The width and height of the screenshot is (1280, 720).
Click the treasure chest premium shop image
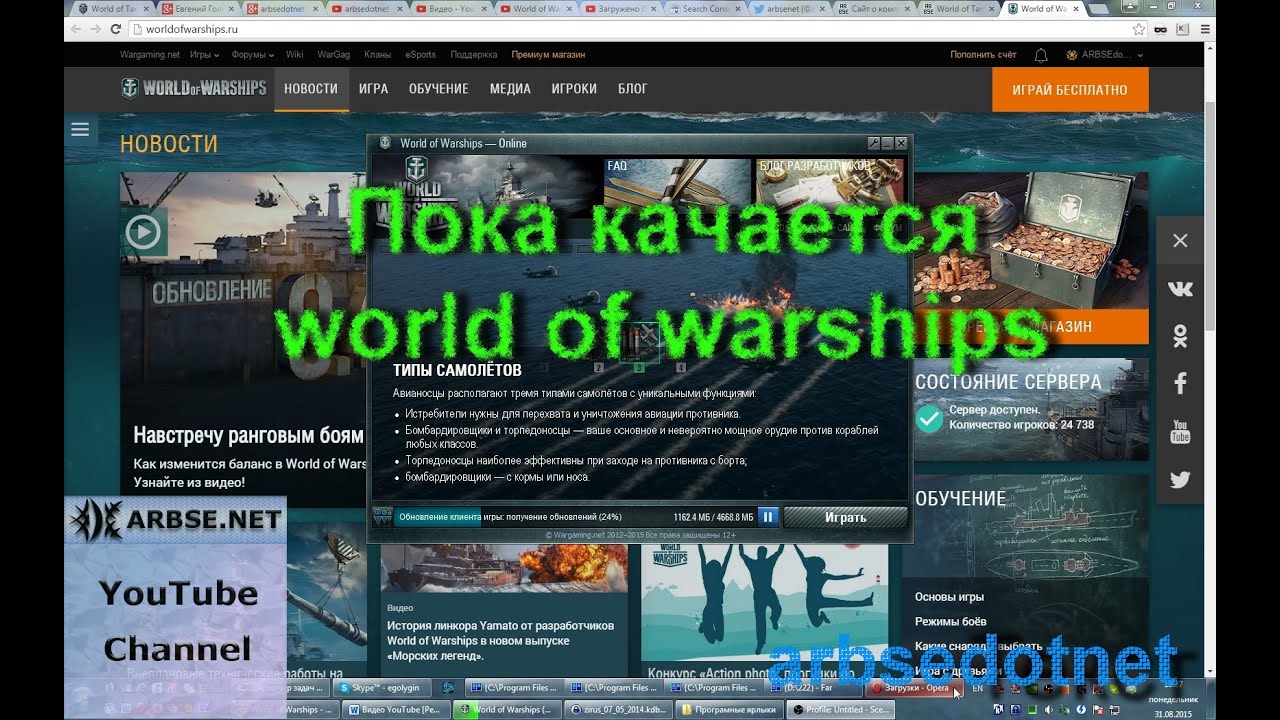pos(1032,240)
